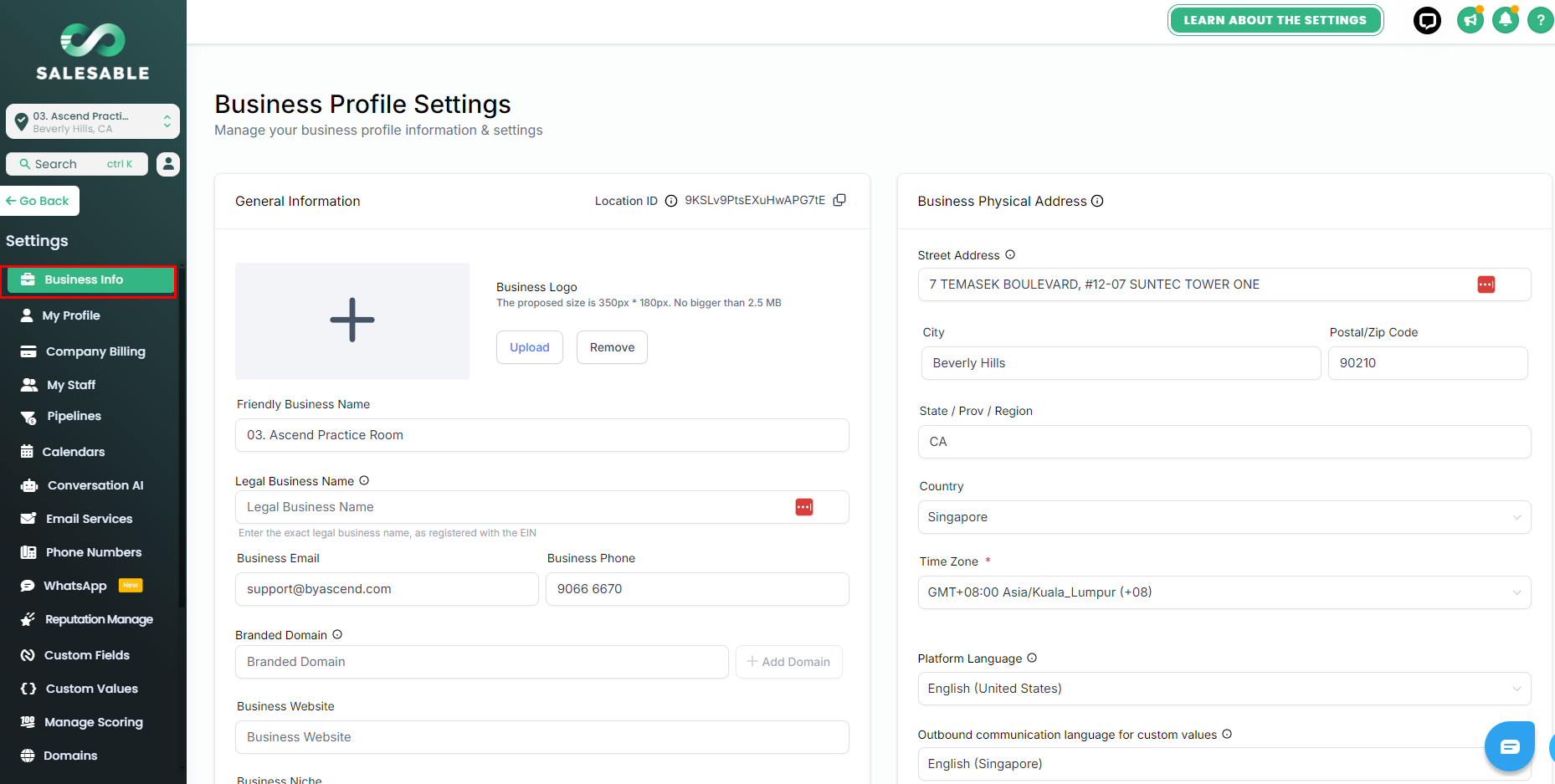Click the Business Website field
Image resolution: width=1555 pixels, height=784 pixels.
(x=542, y=737)
